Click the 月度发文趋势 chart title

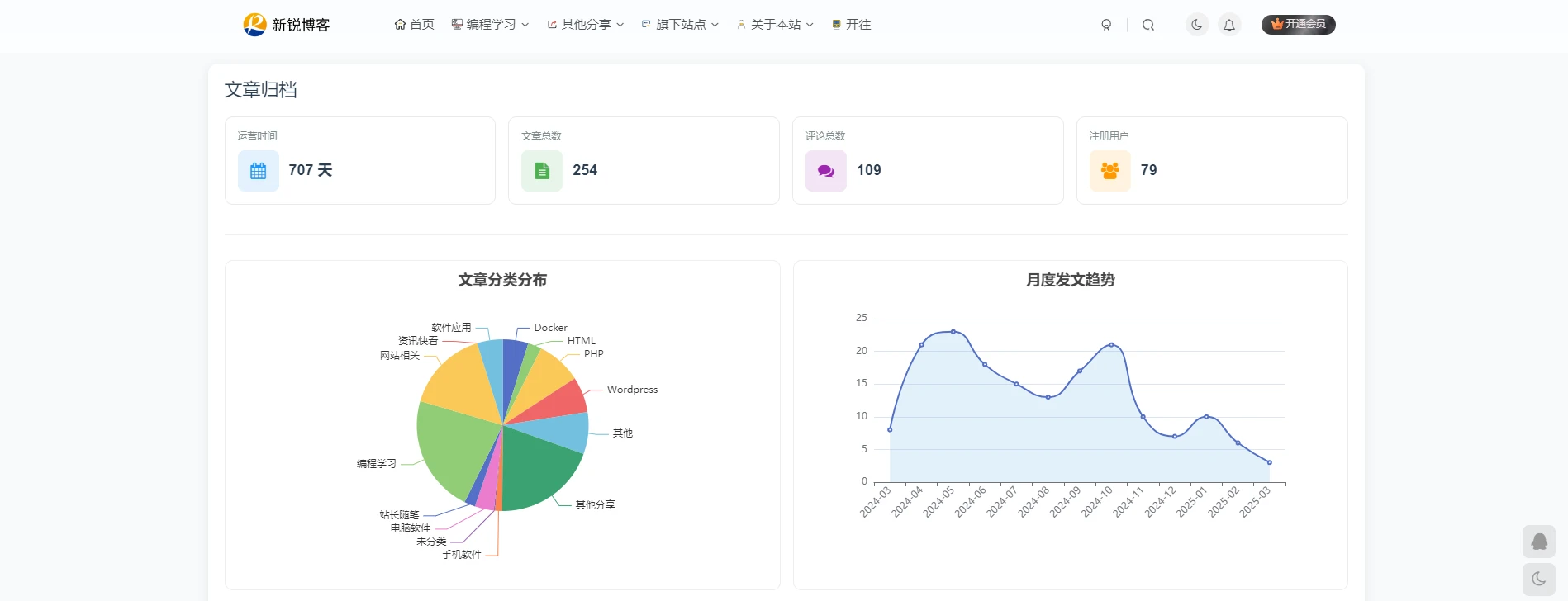point(1071,280)
